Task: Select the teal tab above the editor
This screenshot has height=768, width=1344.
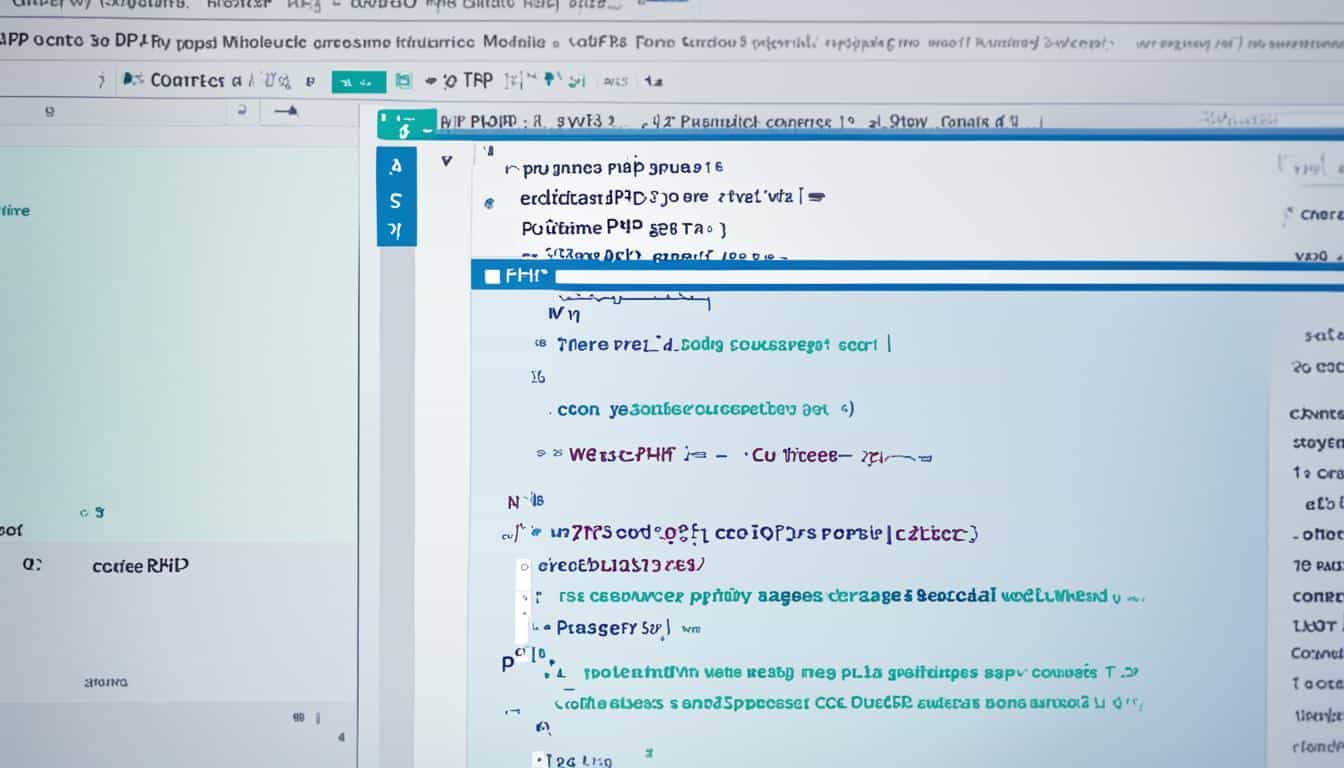Action: point(406,124)
